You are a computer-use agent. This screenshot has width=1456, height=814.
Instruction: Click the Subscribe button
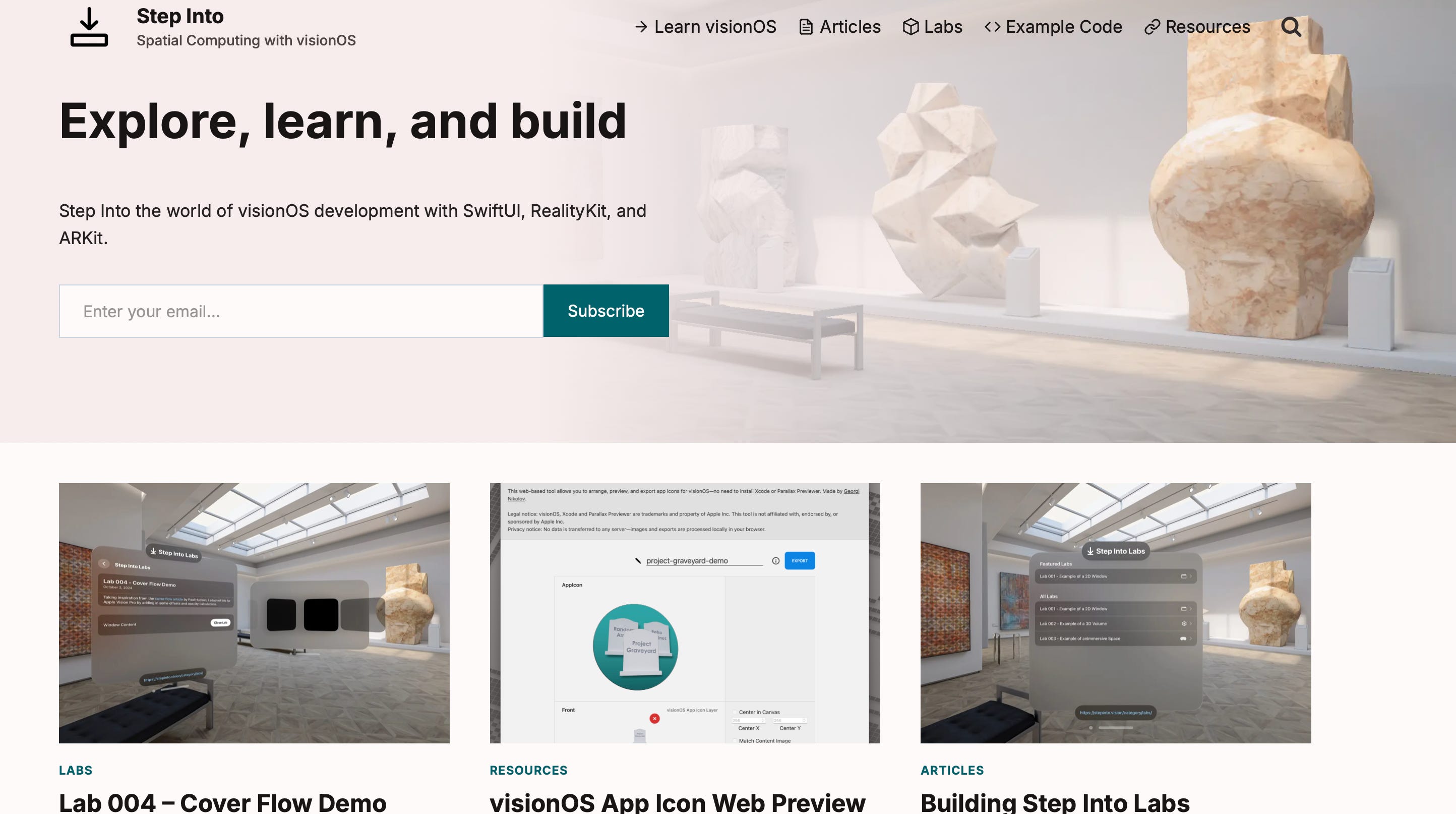click(x=606, y=311)
